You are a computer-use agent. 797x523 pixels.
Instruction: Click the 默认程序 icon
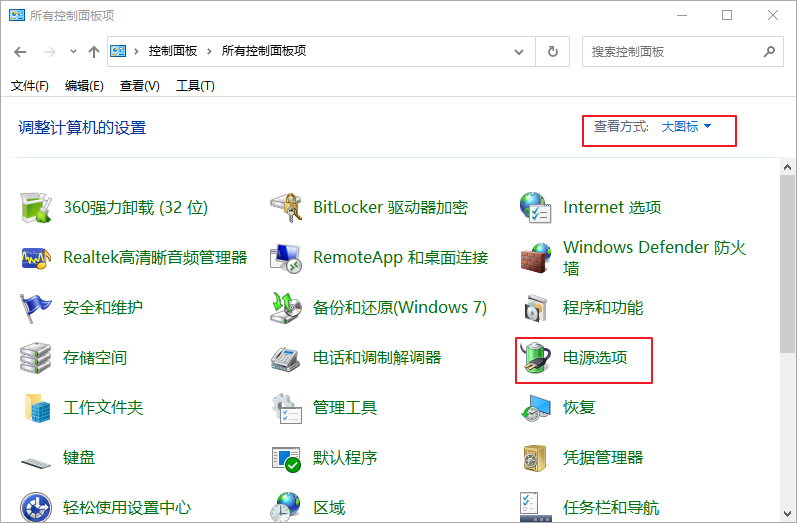pyautogui.click(x=286, y=458)
